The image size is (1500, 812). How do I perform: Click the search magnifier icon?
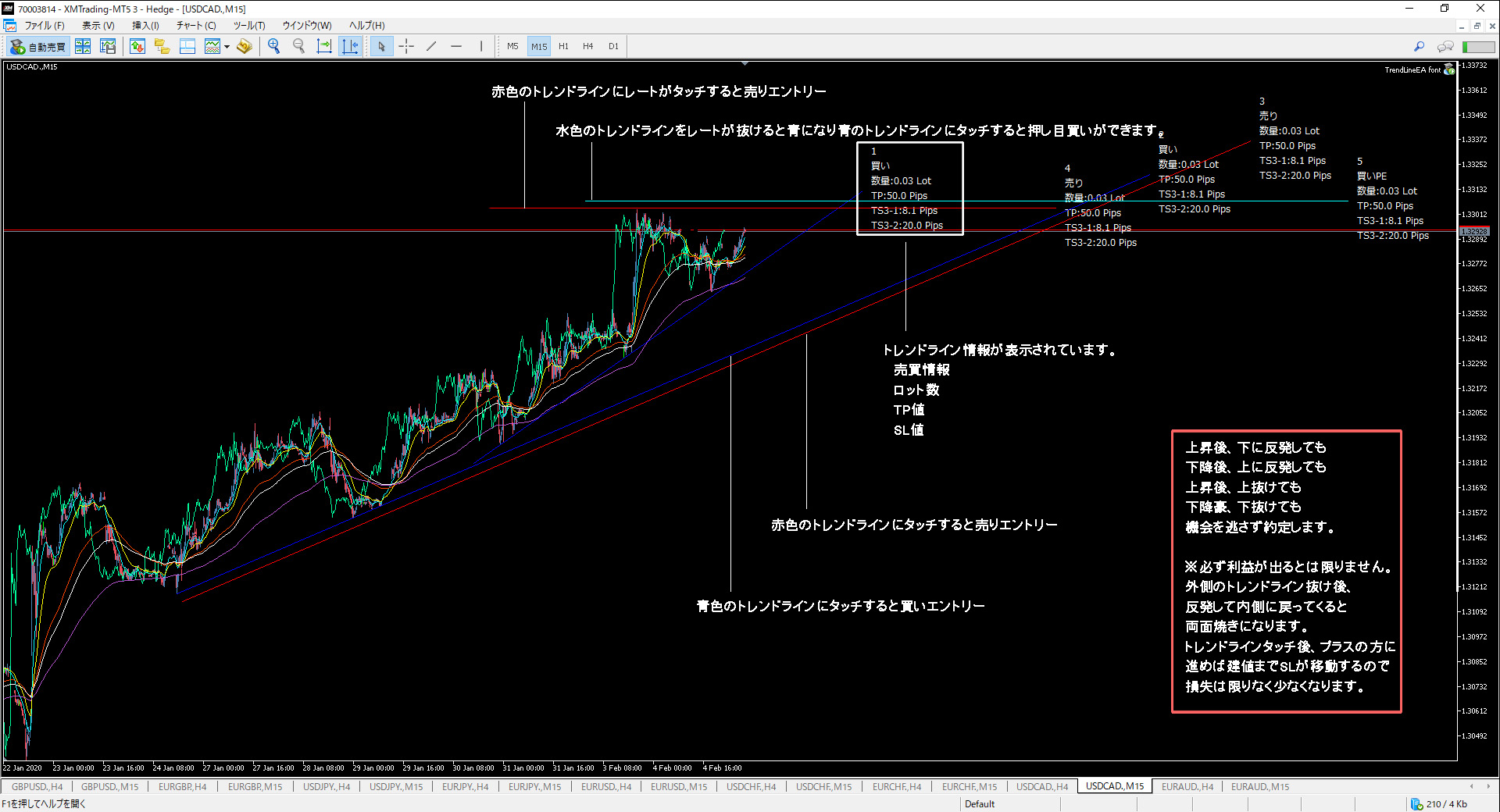click(x=1420, y=47)
